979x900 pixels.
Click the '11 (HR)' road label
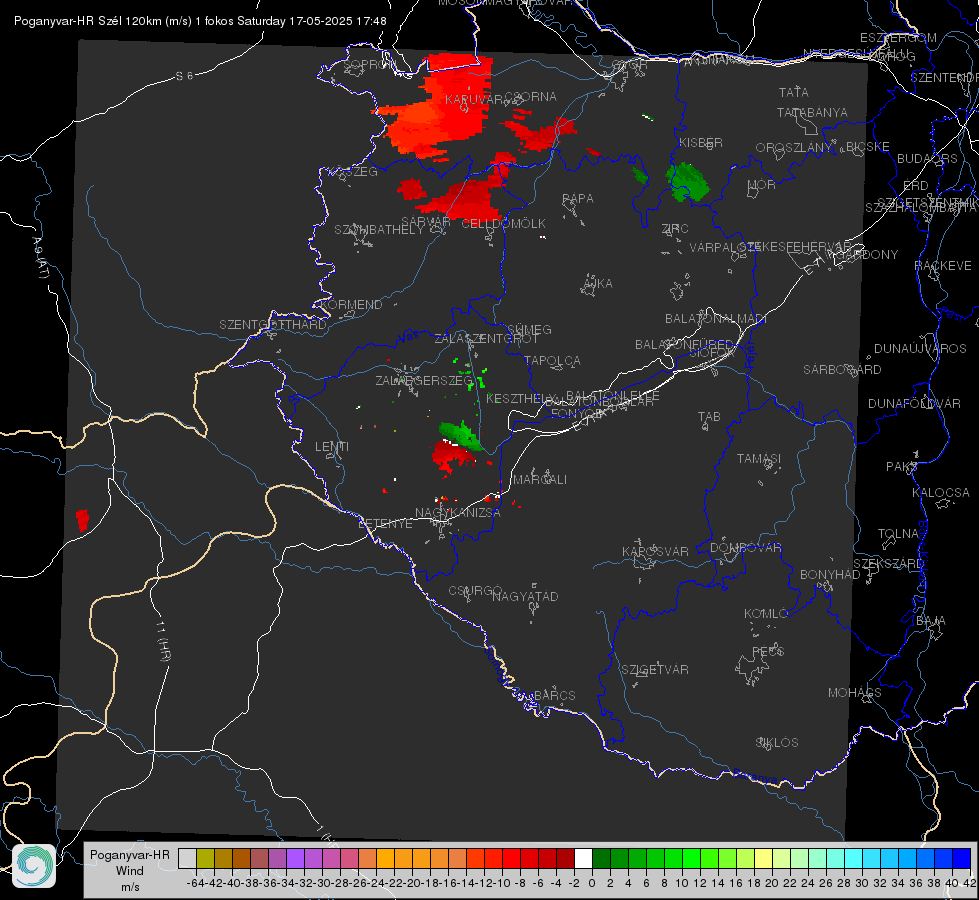point(163,641)
